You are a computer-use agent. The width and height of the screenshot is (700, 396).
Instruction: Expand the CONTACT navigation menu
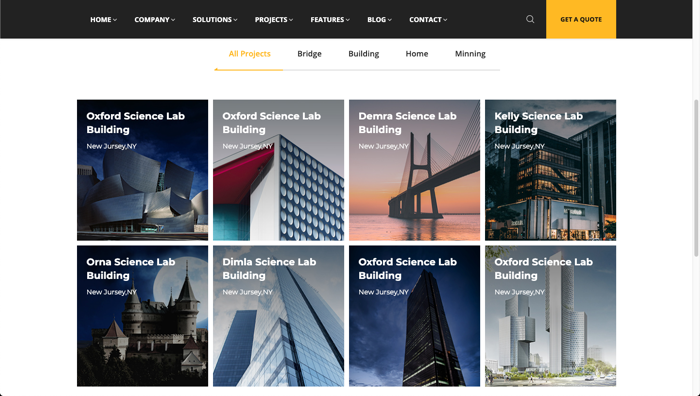tap(428, 20)
